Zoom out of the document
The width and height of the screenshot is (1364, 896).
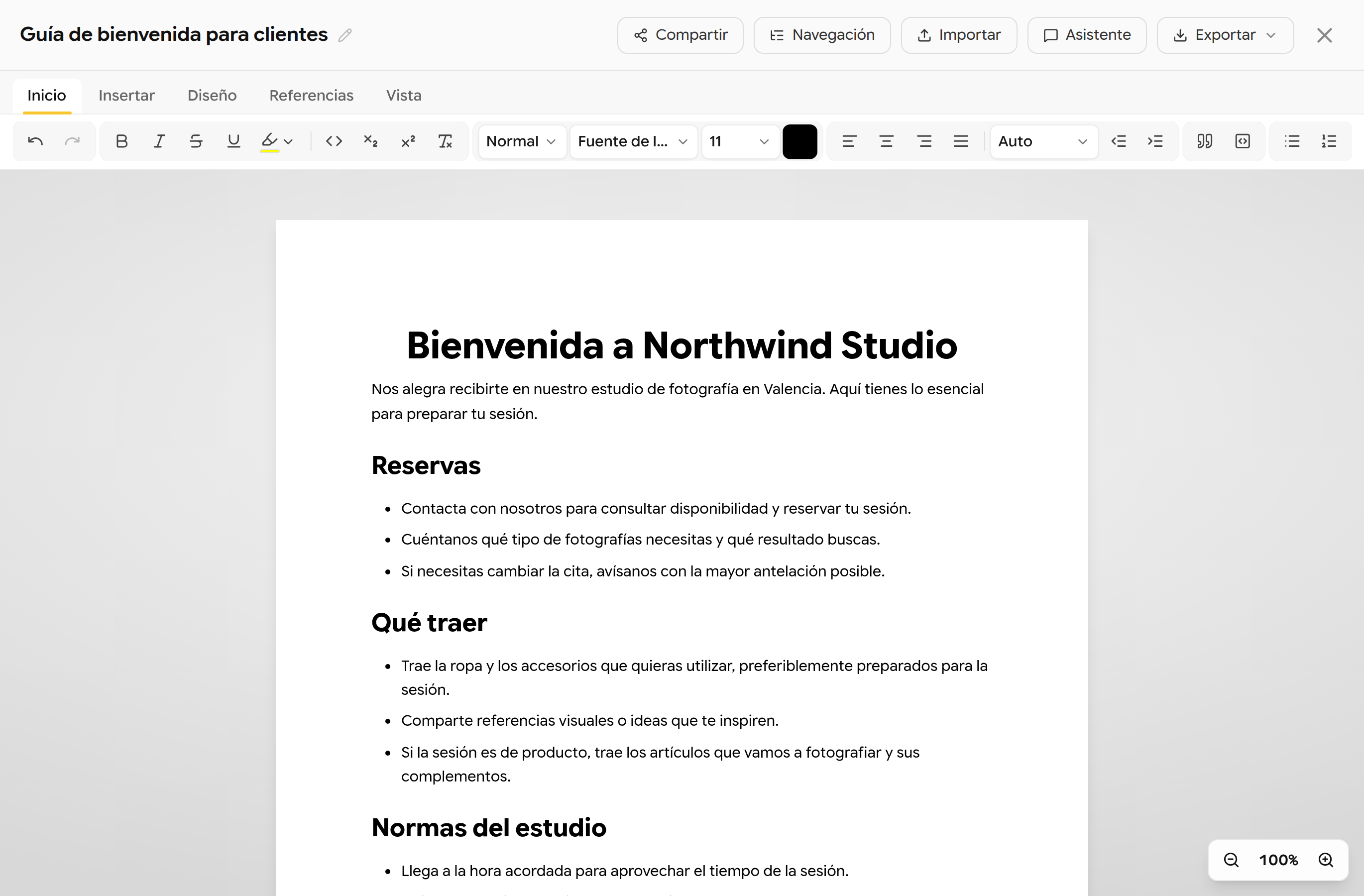pyautogui.click(x=1231, y=859)
